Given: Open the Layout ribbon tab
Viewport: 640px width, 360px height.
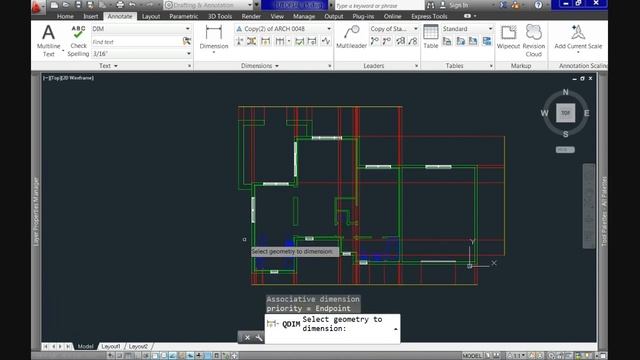Looking at the screenshot, I should tap(151, 16).
